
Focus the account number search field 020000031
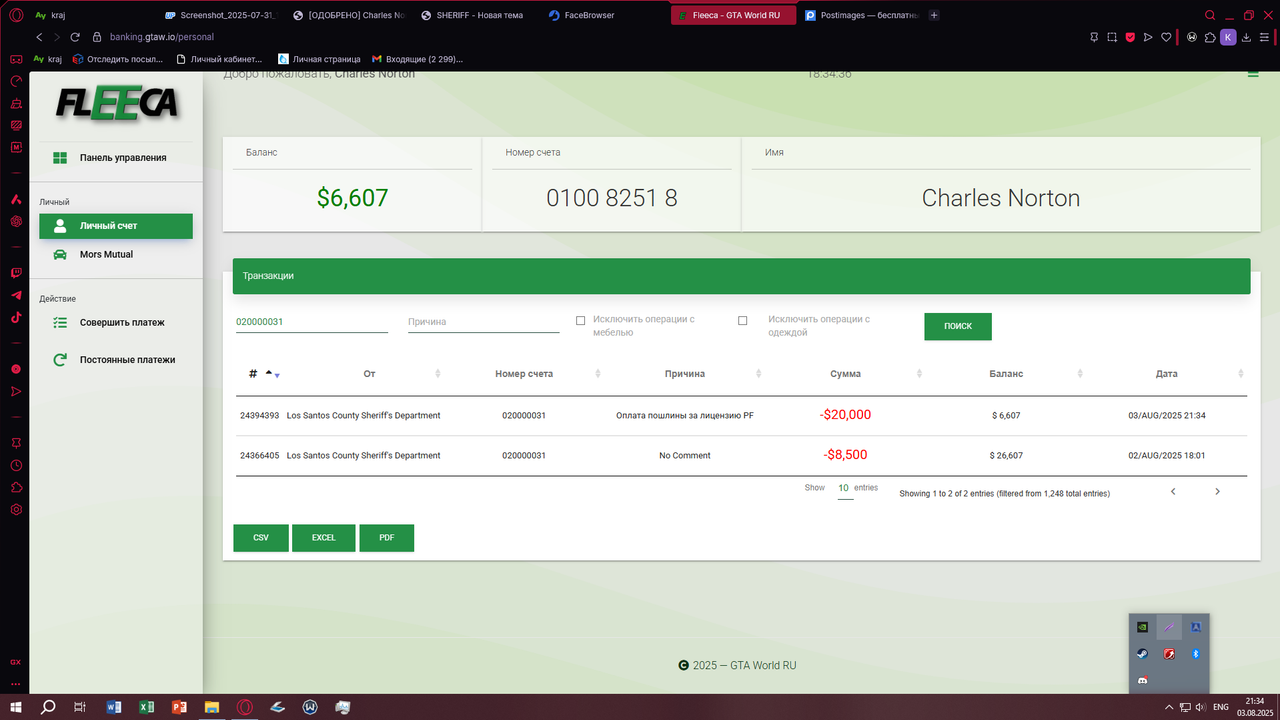point(312,322)
